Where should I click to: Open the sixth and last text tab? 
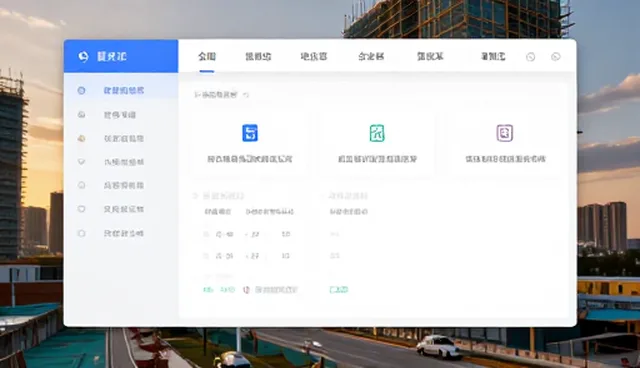coord(493,56)
